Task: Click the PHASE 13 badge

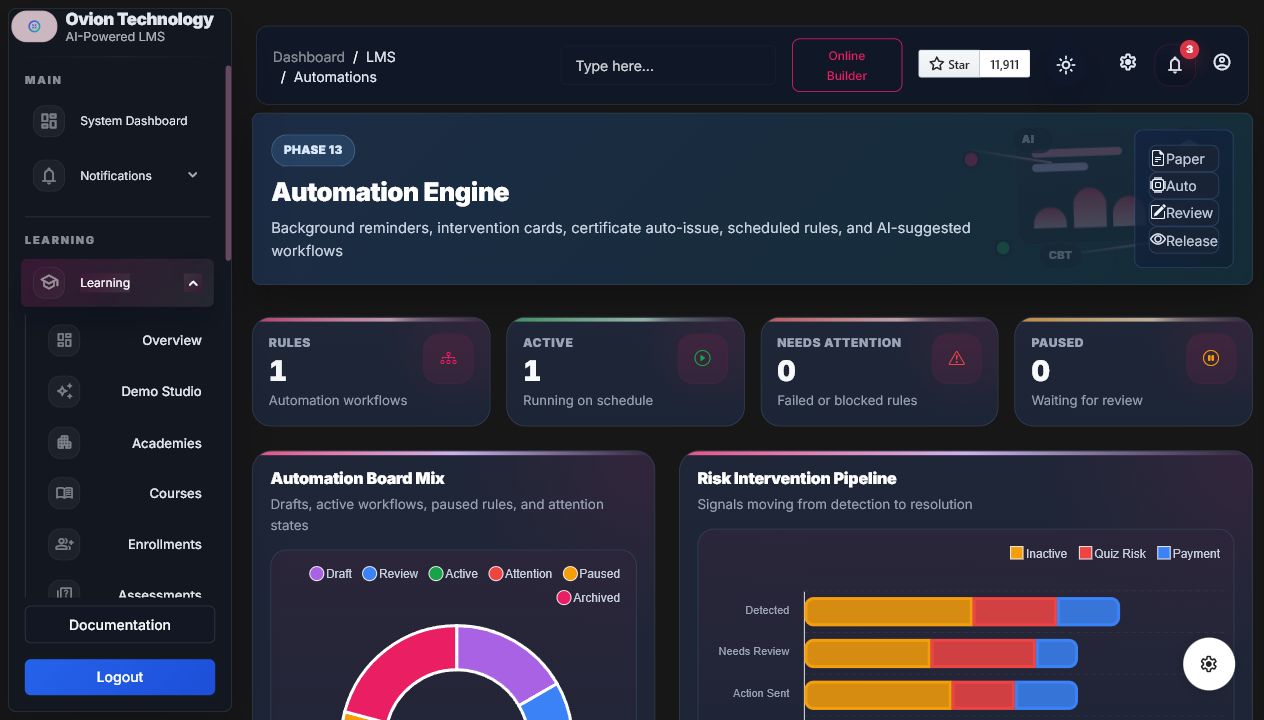Action: (313, 150)
